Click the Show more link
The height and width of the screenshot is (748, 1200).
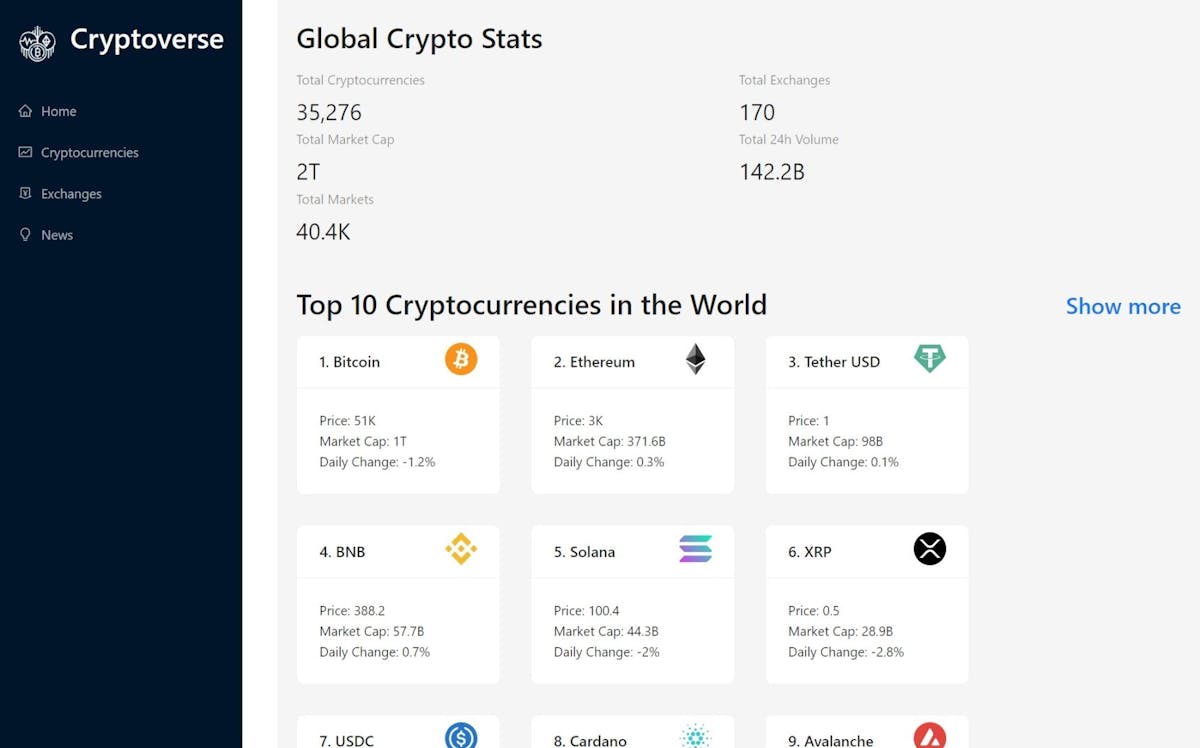point(1122,306)
